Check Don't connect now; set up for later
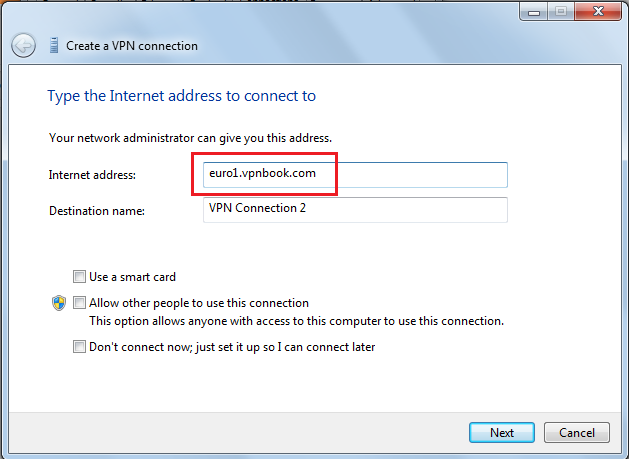The width and height of the screenshot is (629, 459). click(79, 346)
